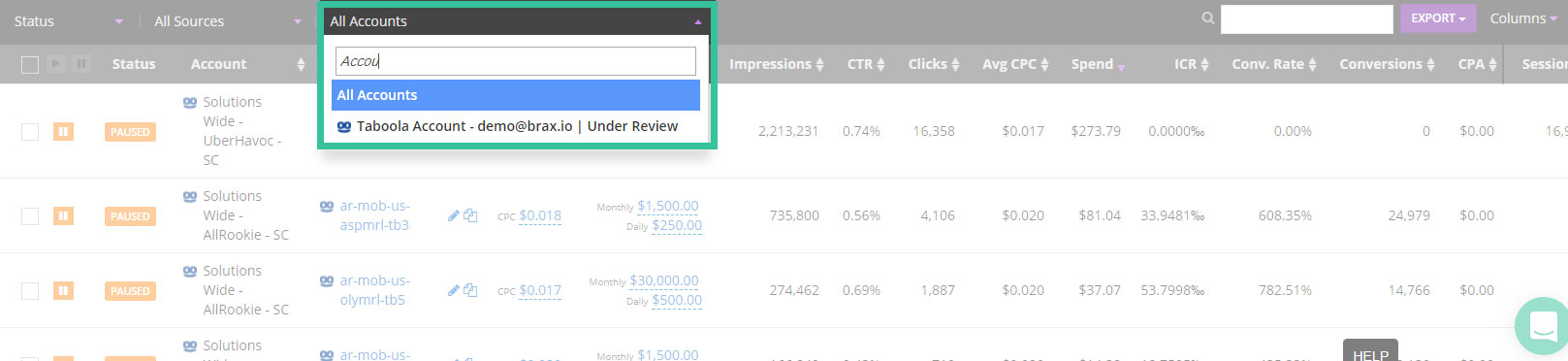
Task: Pause the UberHavoc campaign orange button
Action: 63,131
